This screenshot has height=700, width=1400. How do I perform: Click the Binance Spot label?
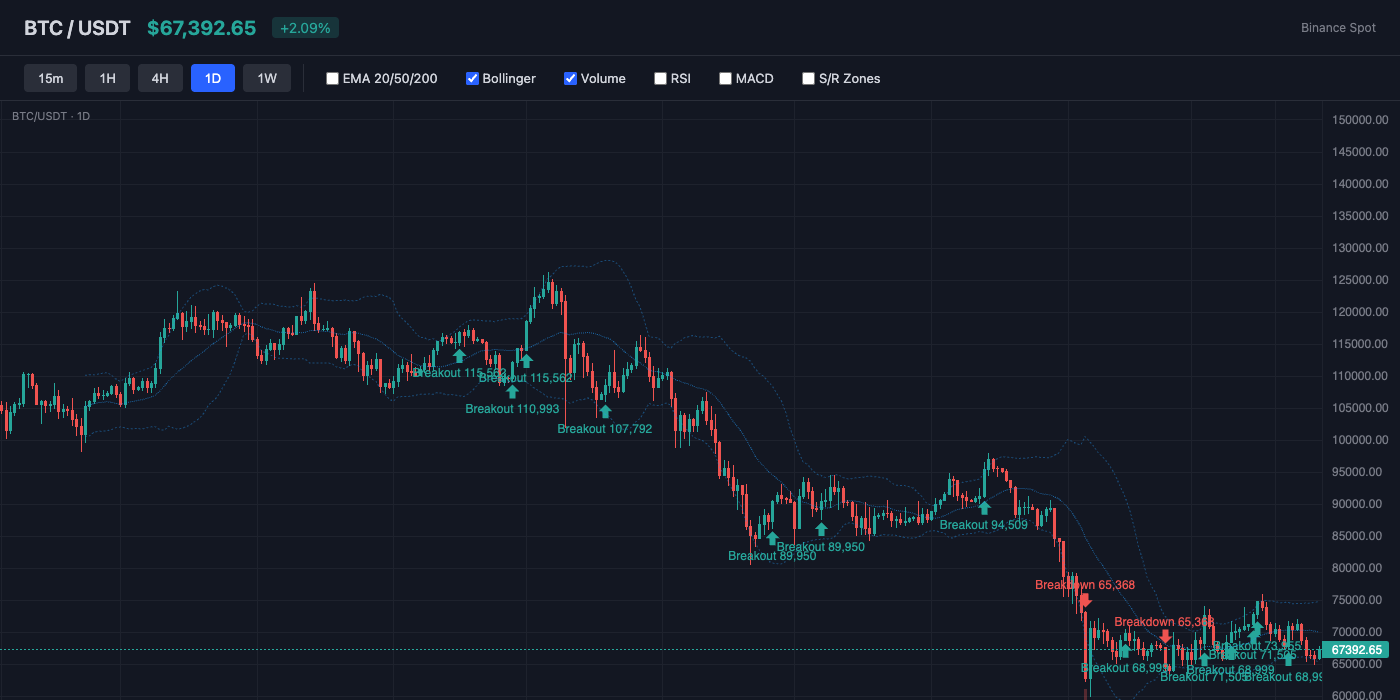1338,28
